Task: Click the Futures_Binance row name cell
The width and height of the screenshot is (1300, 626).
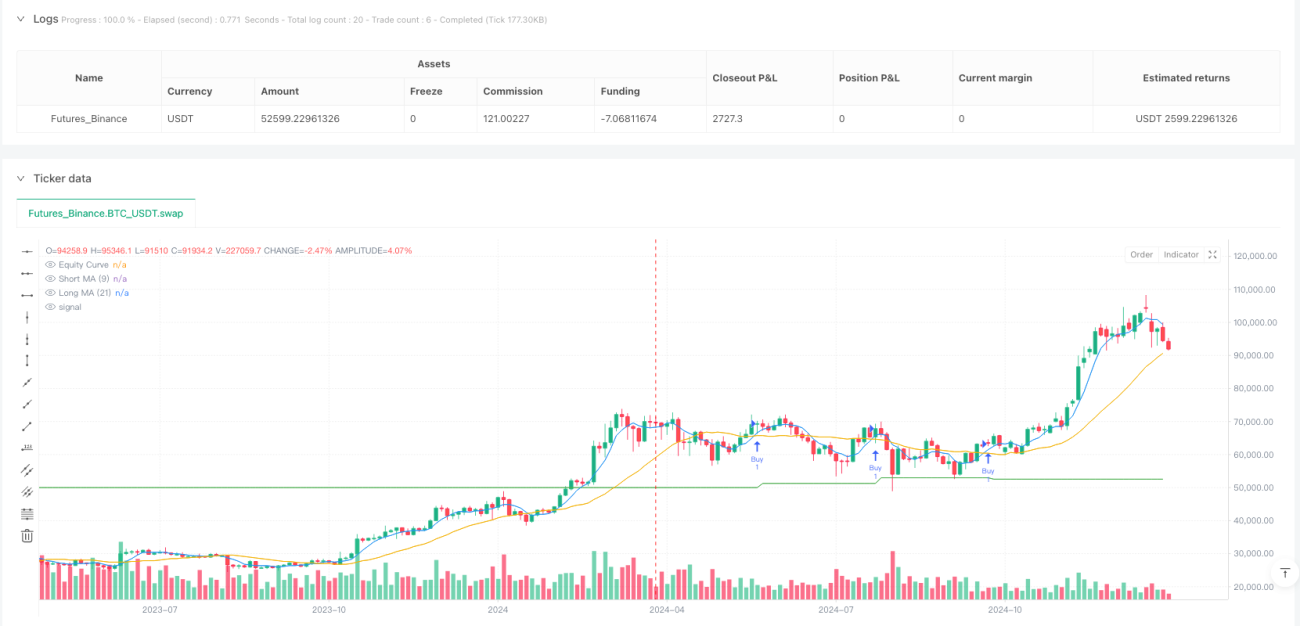Action: [x=89, y=118]
